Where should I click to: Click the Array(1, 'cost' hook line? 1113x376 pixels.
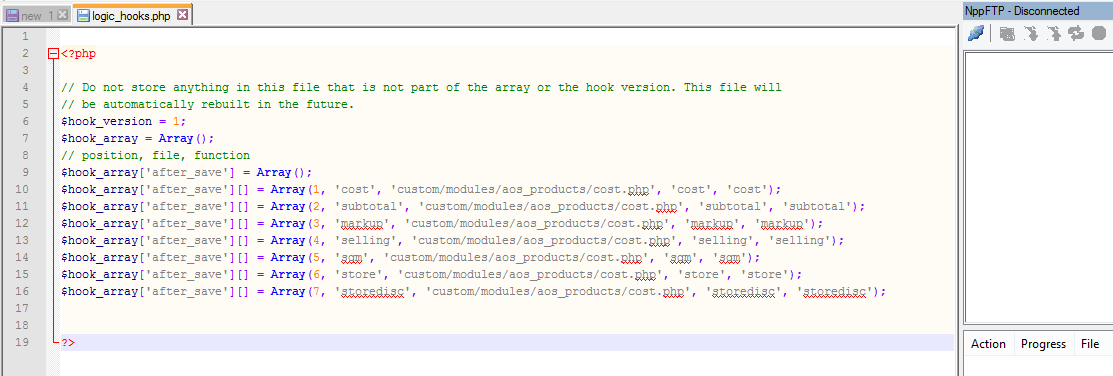[x=421, y=189]
